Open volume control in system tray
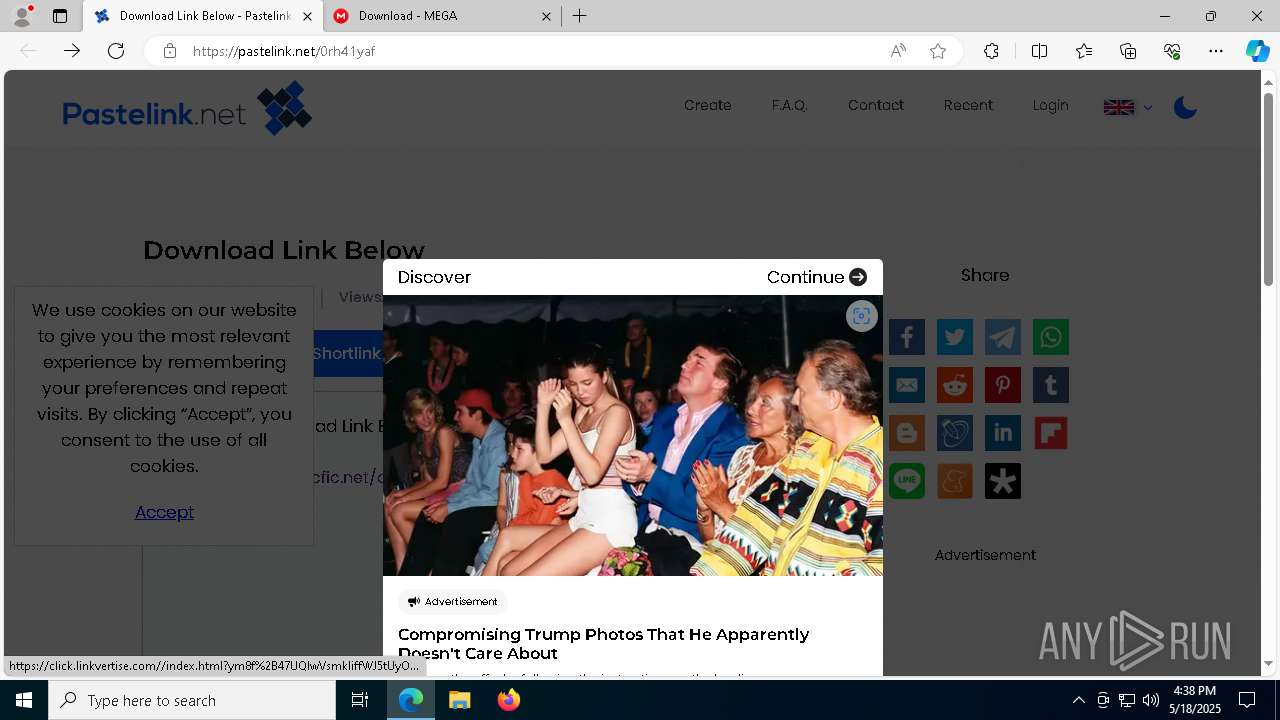 click(x=1150, y=700)
